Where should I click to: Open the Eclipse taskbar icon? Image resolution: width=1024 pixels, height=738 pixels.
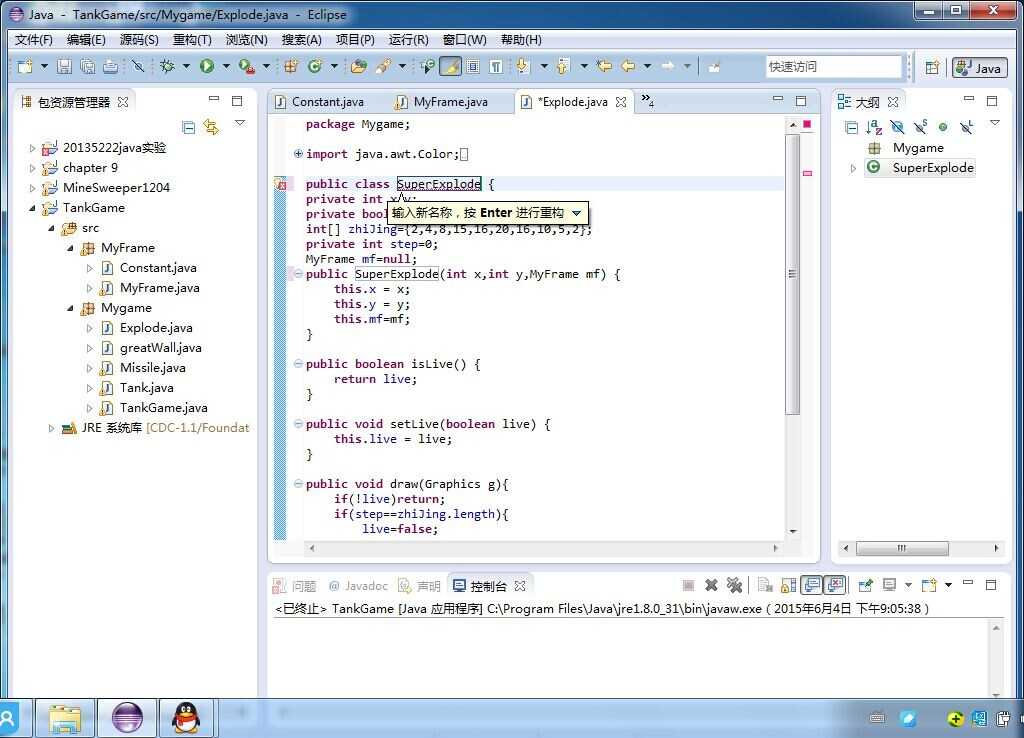(127, 718)
